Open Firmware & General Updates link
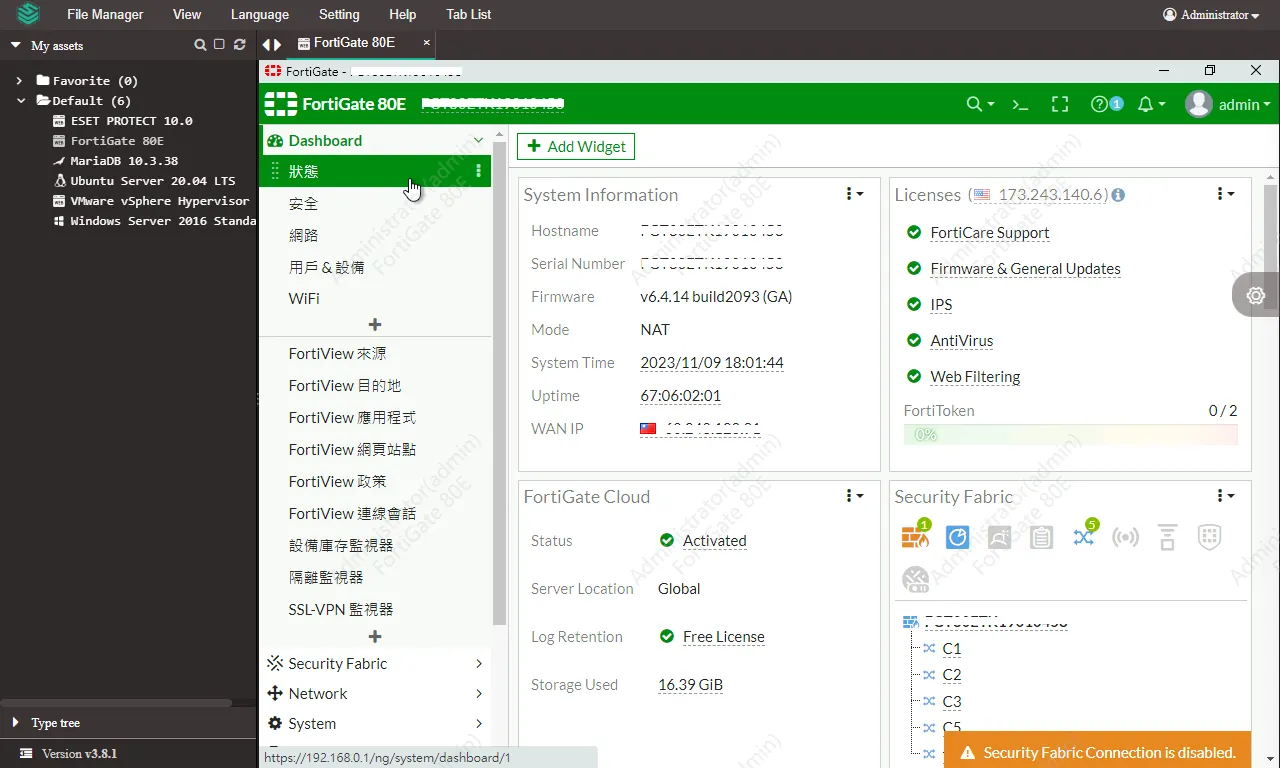 pyautogui.click(x=1025, y=269)
